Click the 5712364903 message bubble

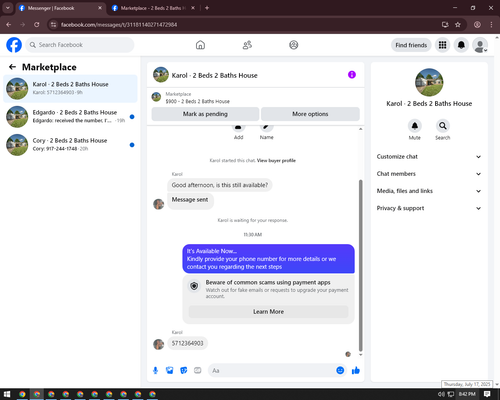click(x=187, y=343)
